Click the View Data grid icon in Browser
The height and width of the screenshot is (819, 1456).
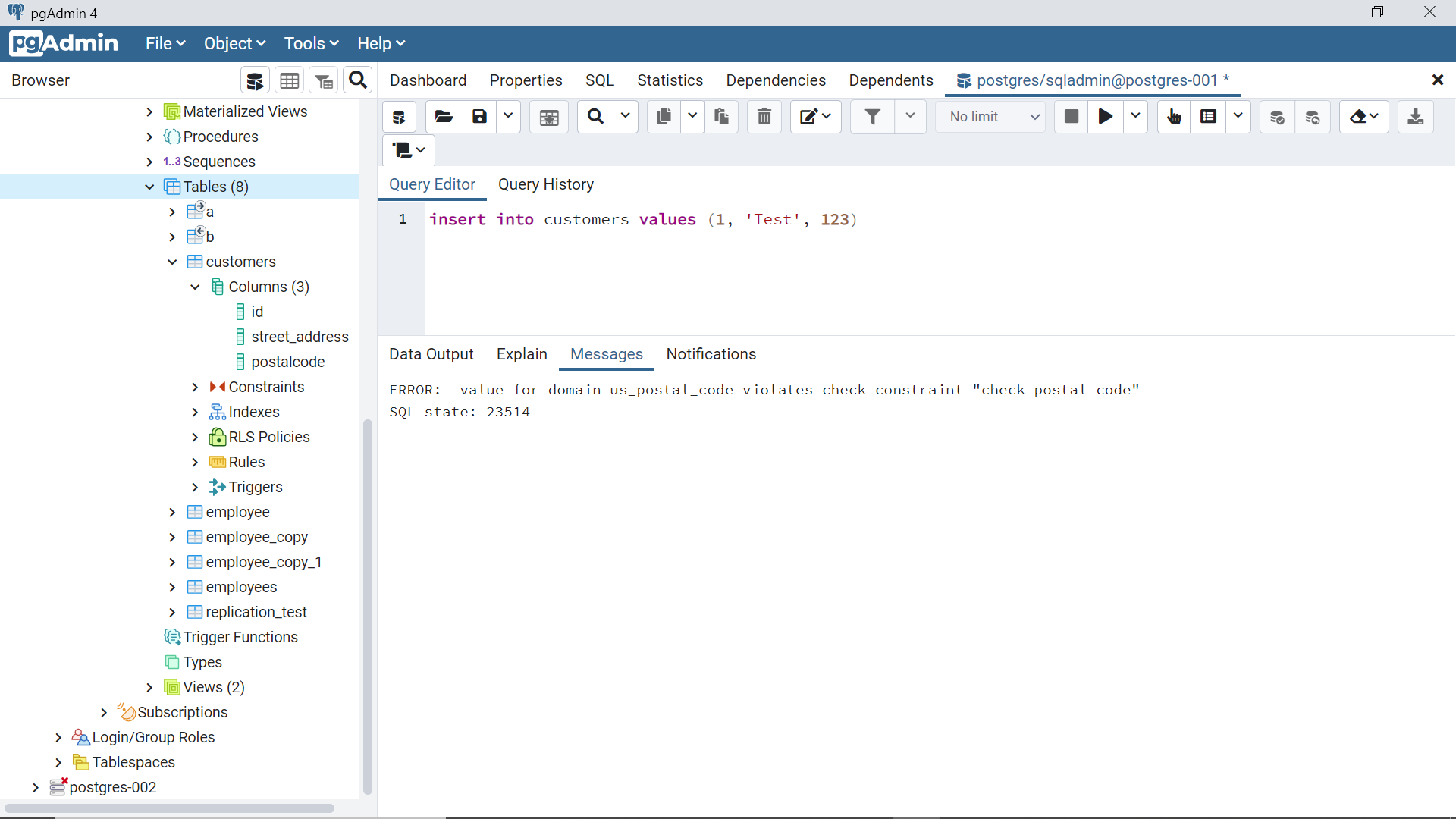pos(290,80)
